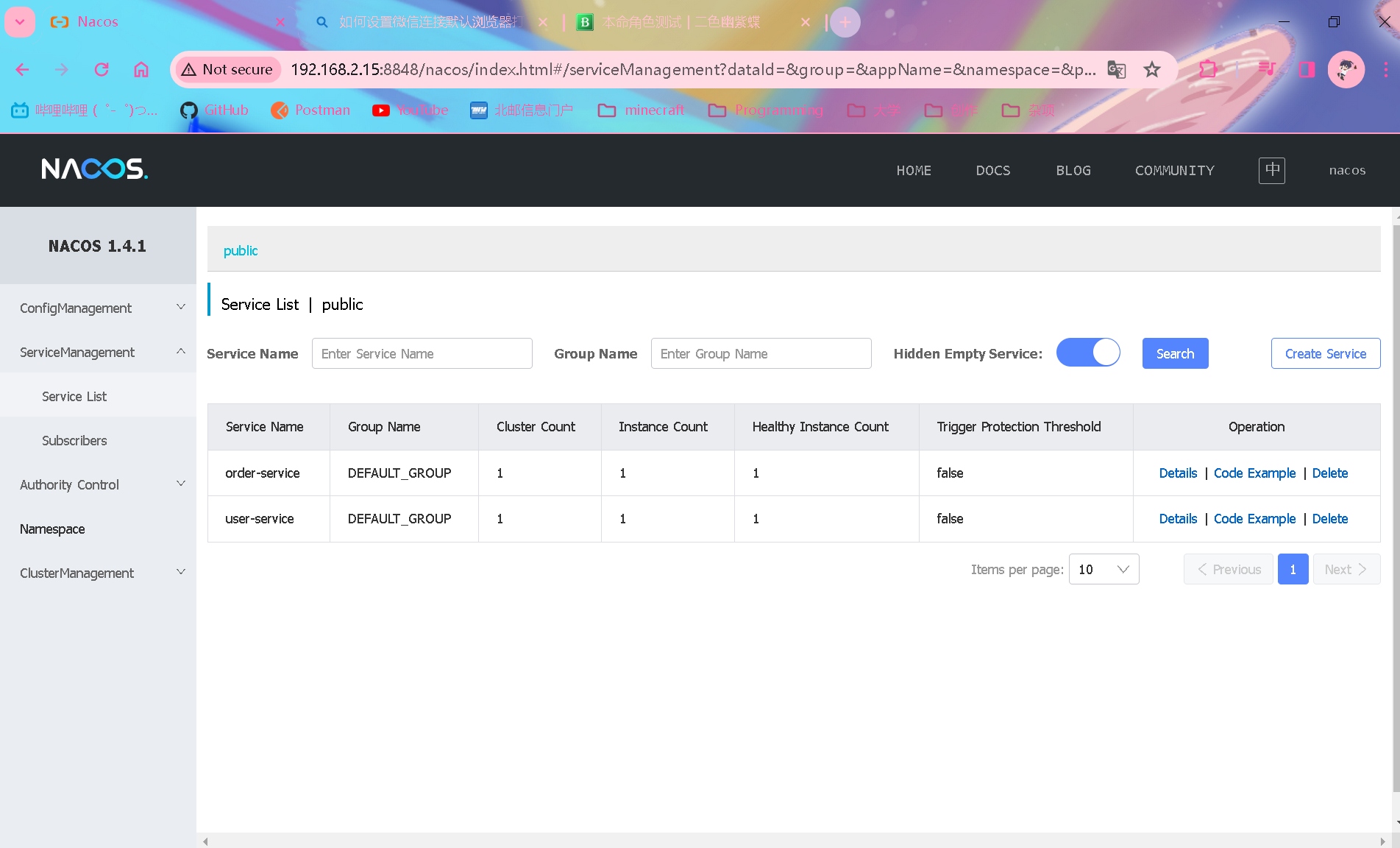Select Service List in the sidebar
The image size is (1400, 848).
click(x=99, y=396)
